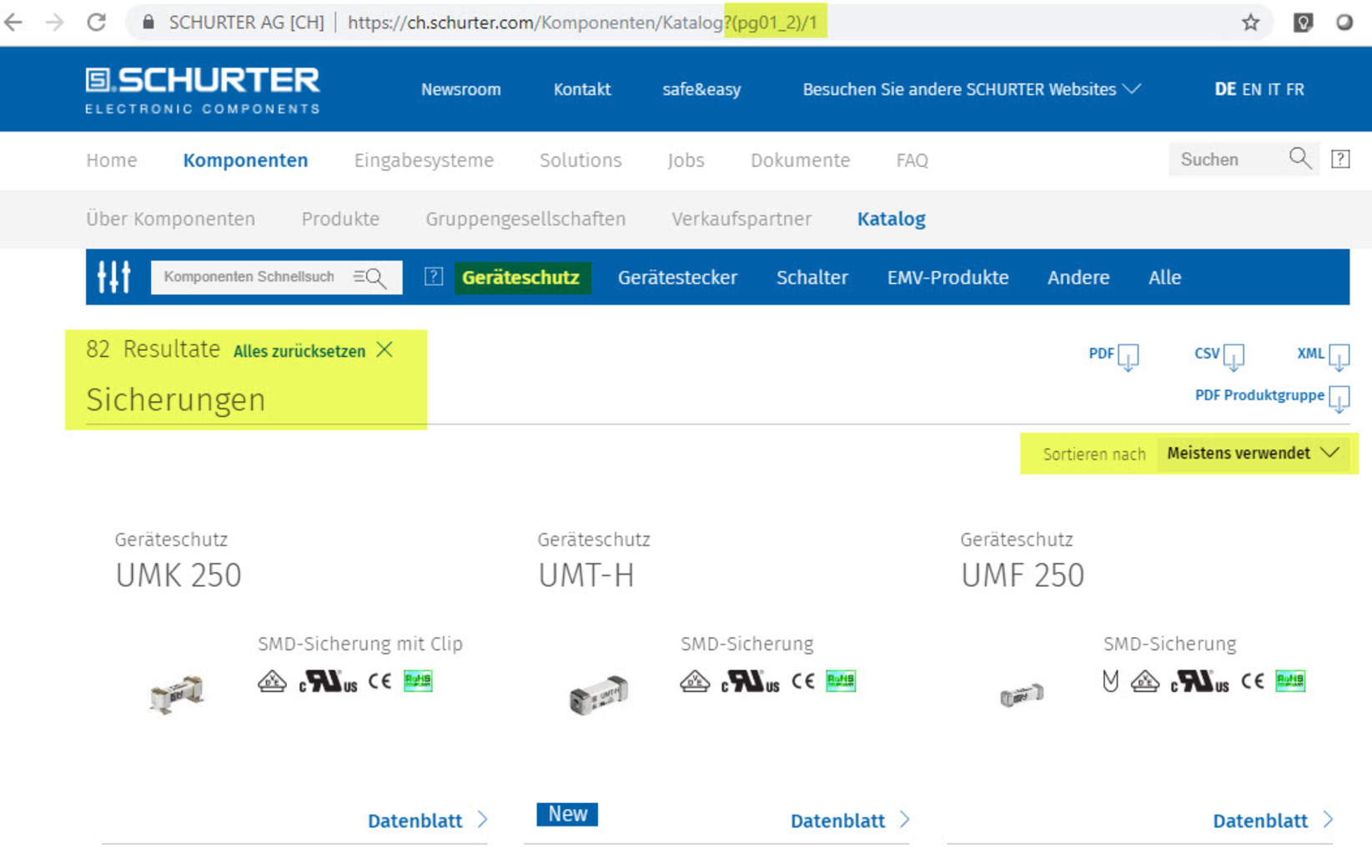Open the FAQ menu item
Viewport: 1372px width, 868px height.
912,160
